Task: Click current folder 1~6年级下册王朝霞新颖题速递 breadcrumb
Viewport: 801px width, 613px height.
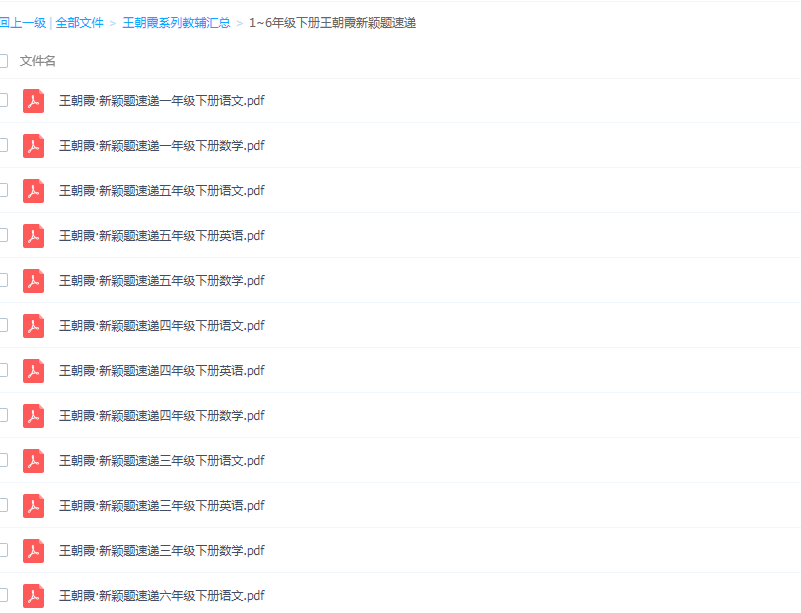Action: 332,23
